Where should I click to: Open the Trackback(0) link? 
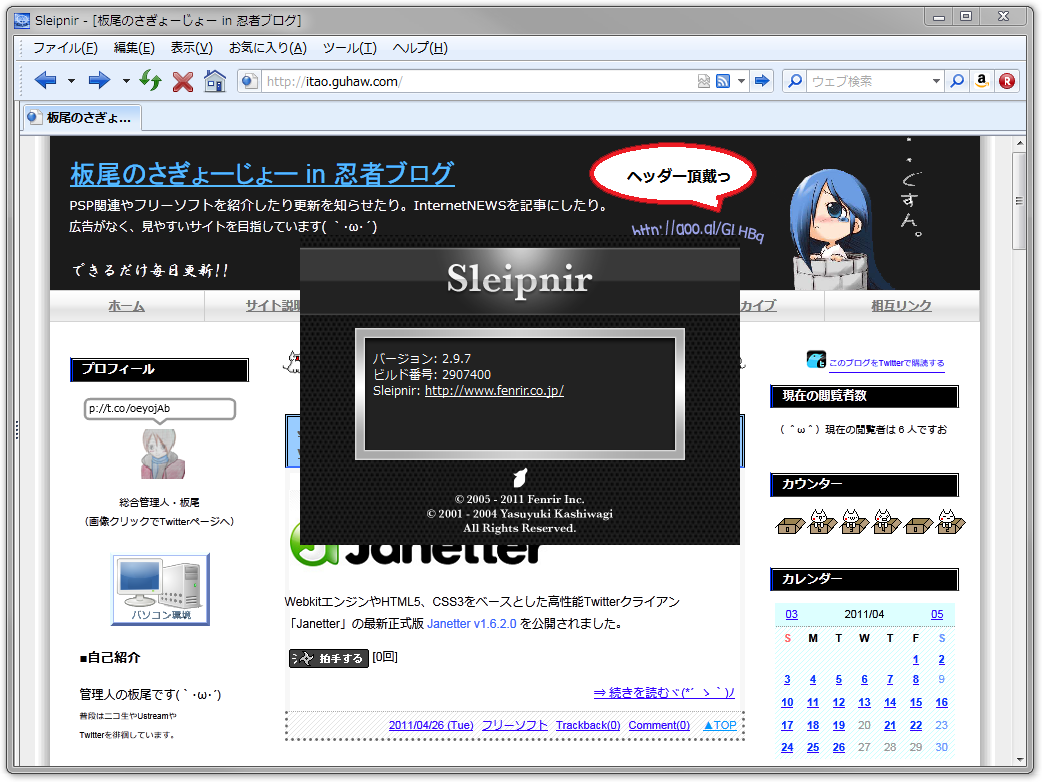(x=588, y=725)
